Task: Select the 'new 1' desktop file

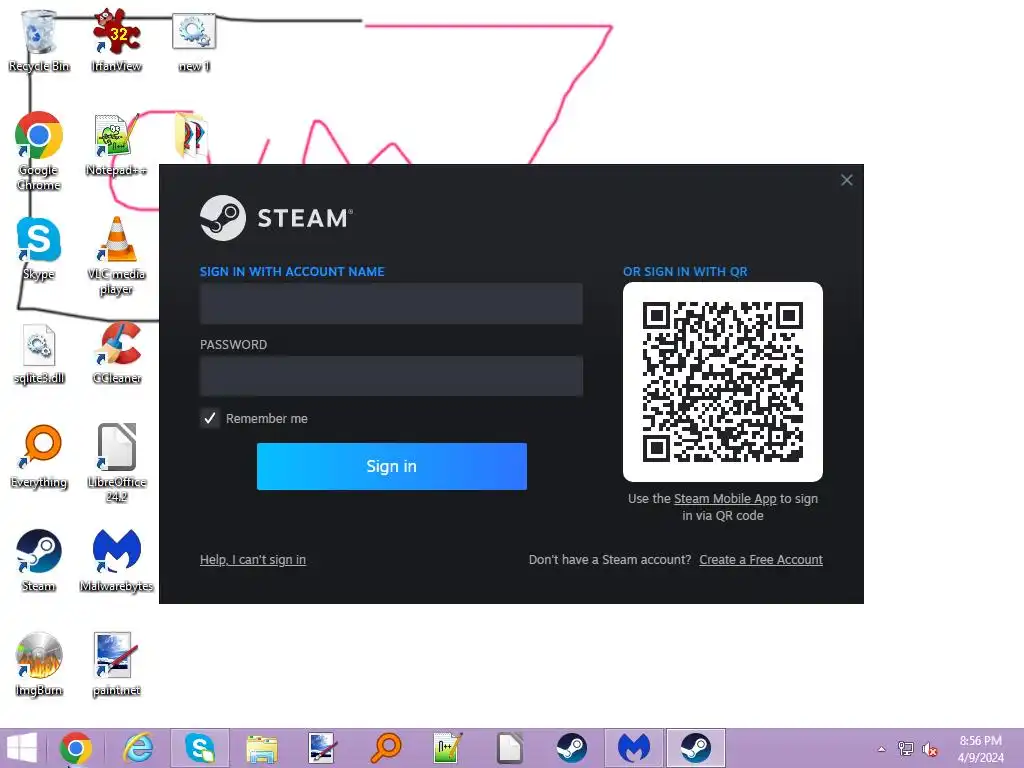Action: click(194, 40)
